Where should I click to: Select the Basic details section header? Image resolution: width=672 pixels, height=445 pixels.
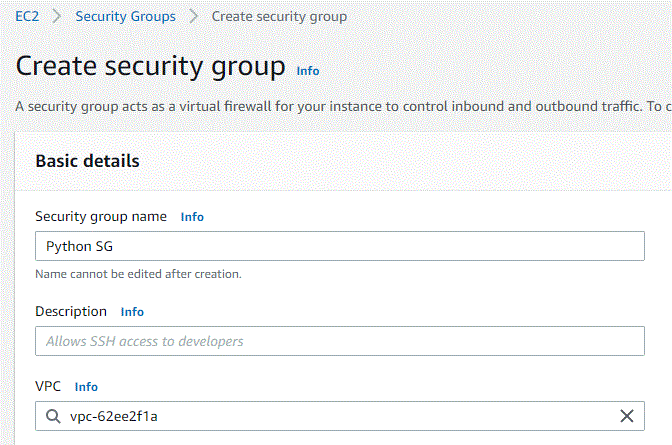(87, 161)
